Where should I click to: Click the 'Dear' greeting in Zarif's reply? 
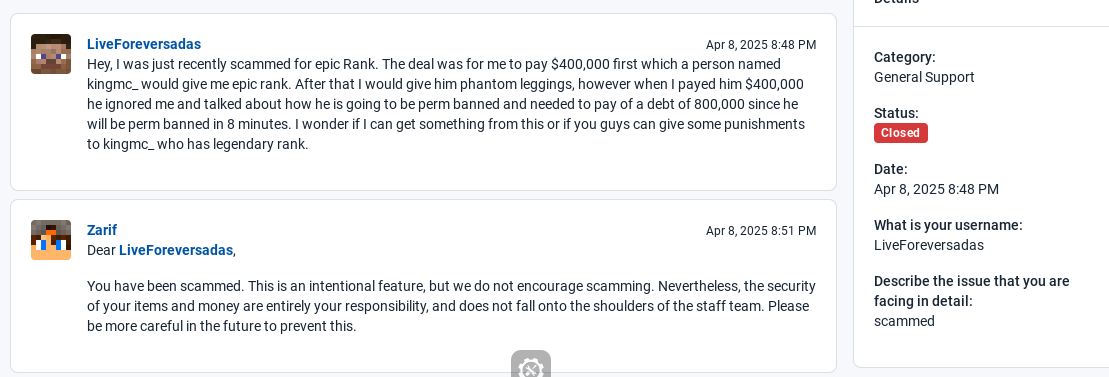pyautogui.click(x=101, y=250)
